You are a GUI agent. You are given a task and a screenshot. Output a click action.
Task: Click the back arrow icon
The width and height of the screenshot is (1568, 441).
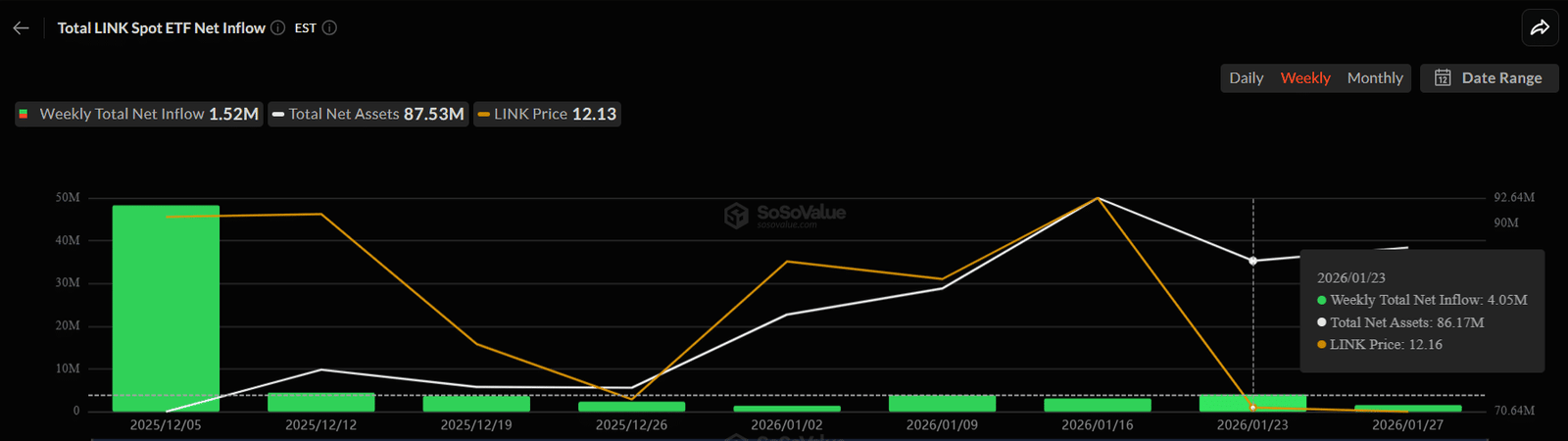tap(21, 28)
